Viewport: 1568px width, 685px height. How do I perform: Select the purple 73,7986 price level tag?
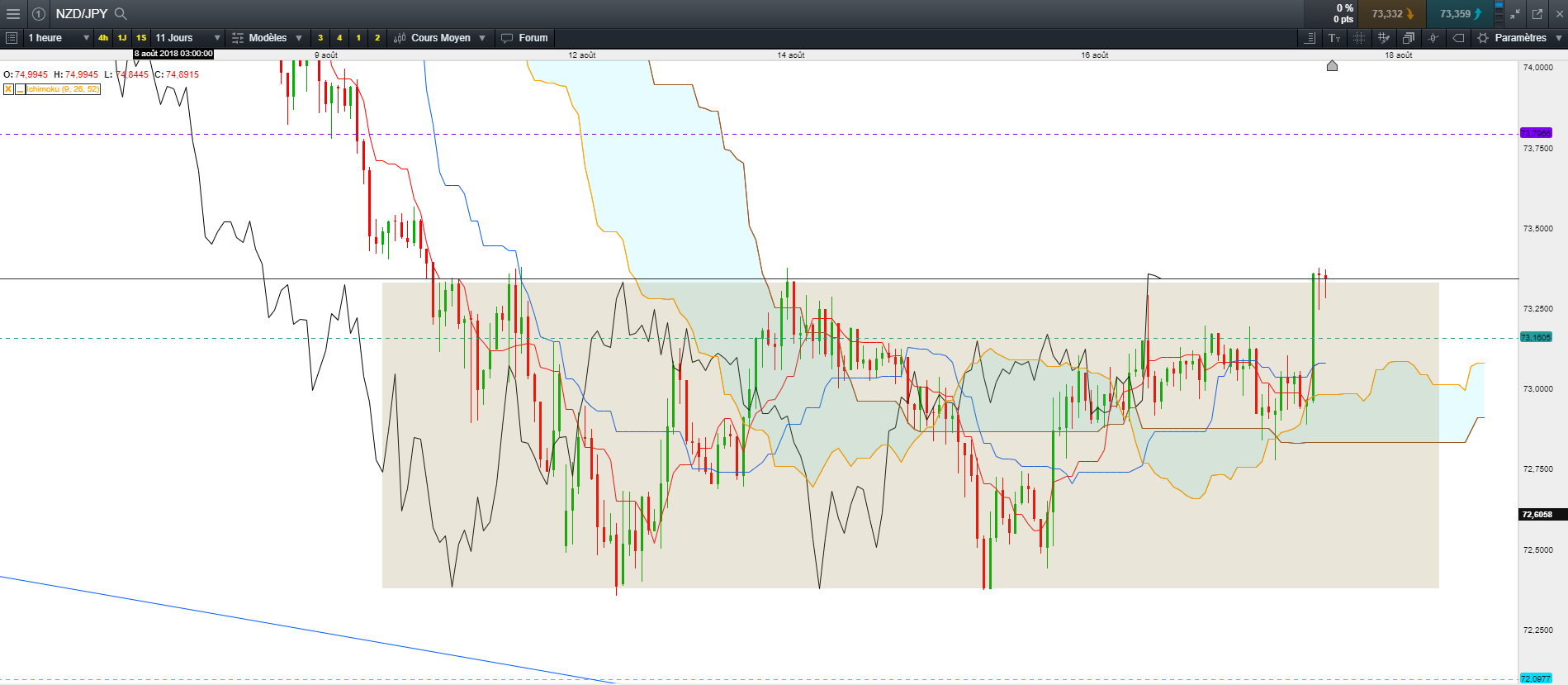[1536, 133]
